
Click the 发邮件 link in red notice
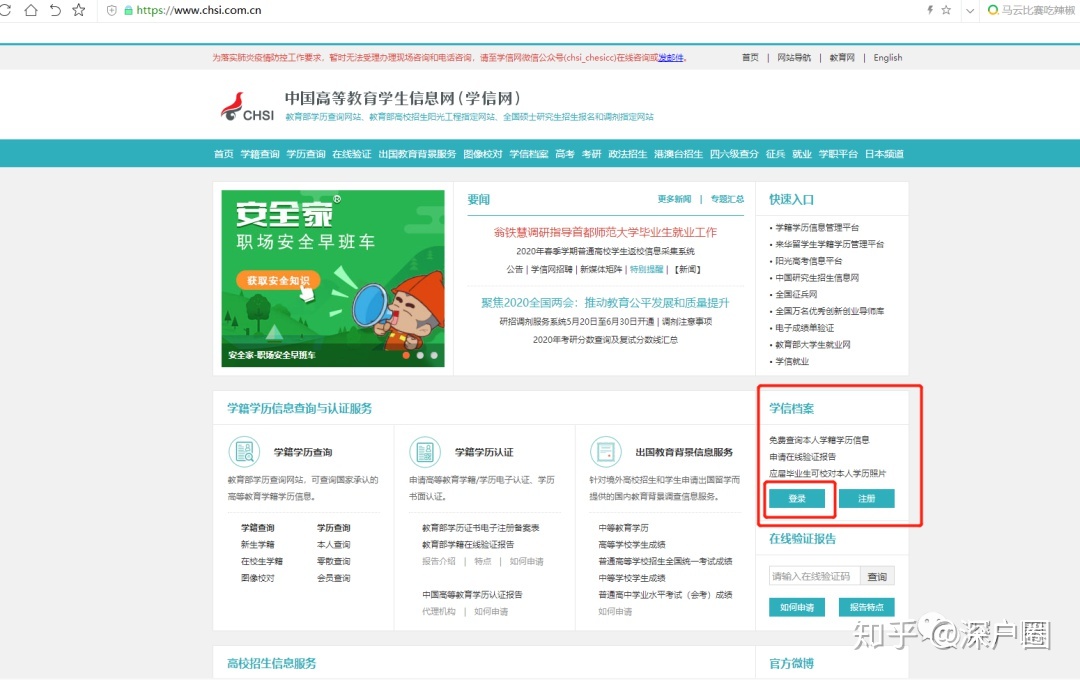coord(671,58)
